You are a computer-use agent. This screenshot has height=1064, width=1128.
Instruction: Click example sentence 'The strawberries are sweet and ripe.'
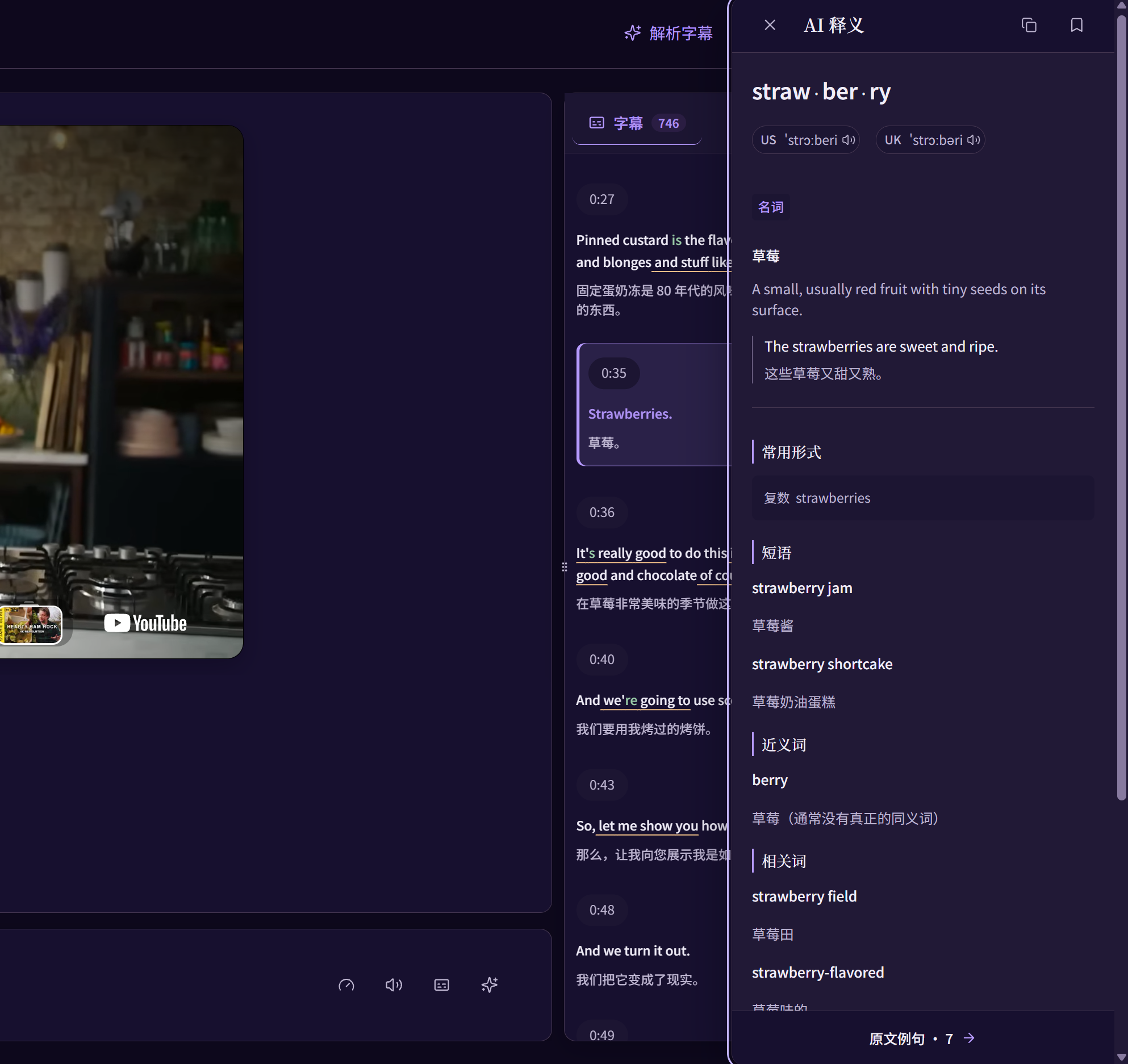881,347
